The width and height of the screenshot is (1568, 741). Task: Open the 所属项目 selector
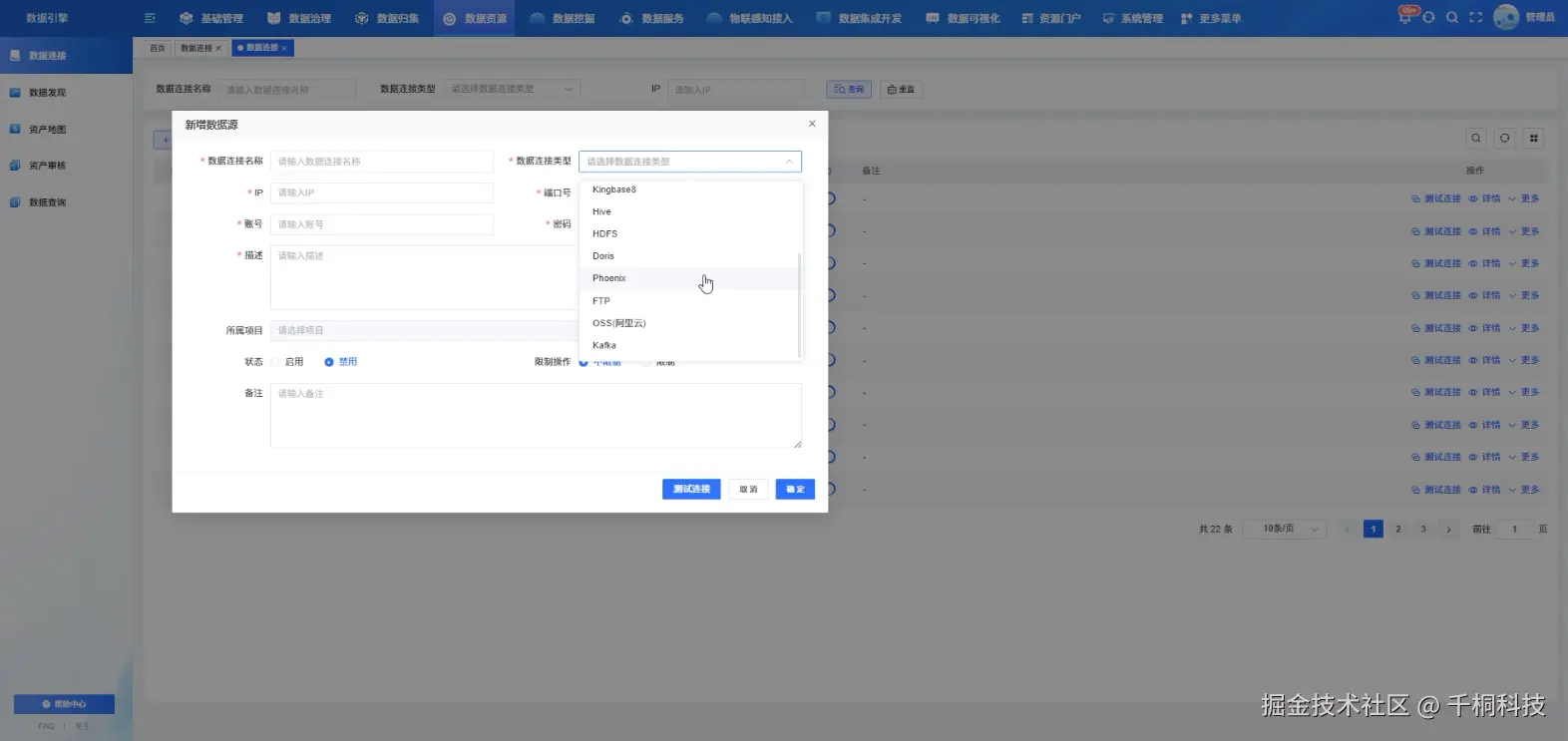(x=424, y=330)
